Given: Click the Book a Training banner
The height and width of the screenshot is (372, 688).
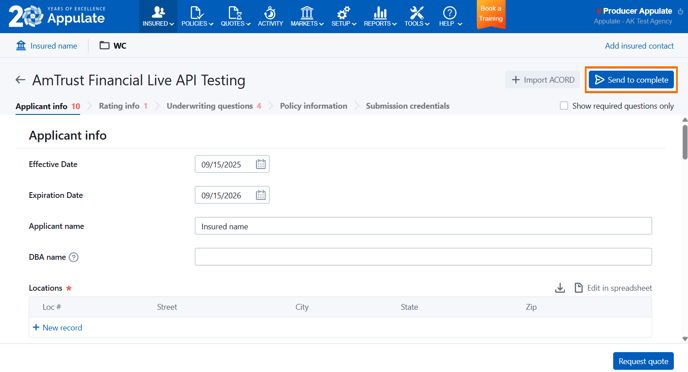Looking at the screenshot, I should [491, 14].
